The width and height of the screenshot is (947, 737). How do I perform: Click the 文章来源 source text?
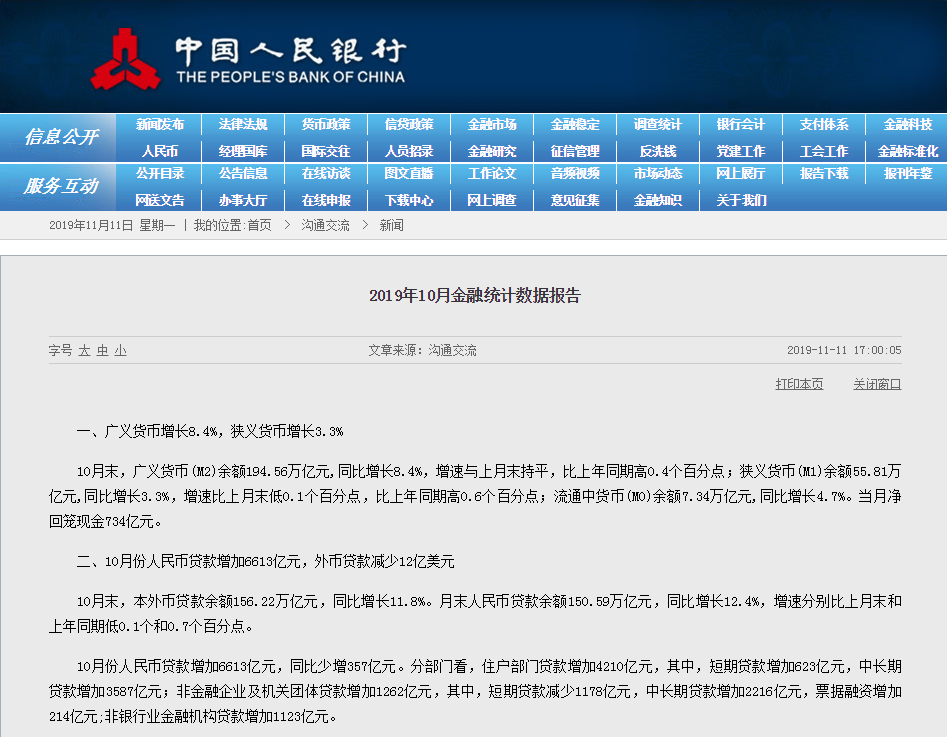pyautogui.click(x=422, y=350)
